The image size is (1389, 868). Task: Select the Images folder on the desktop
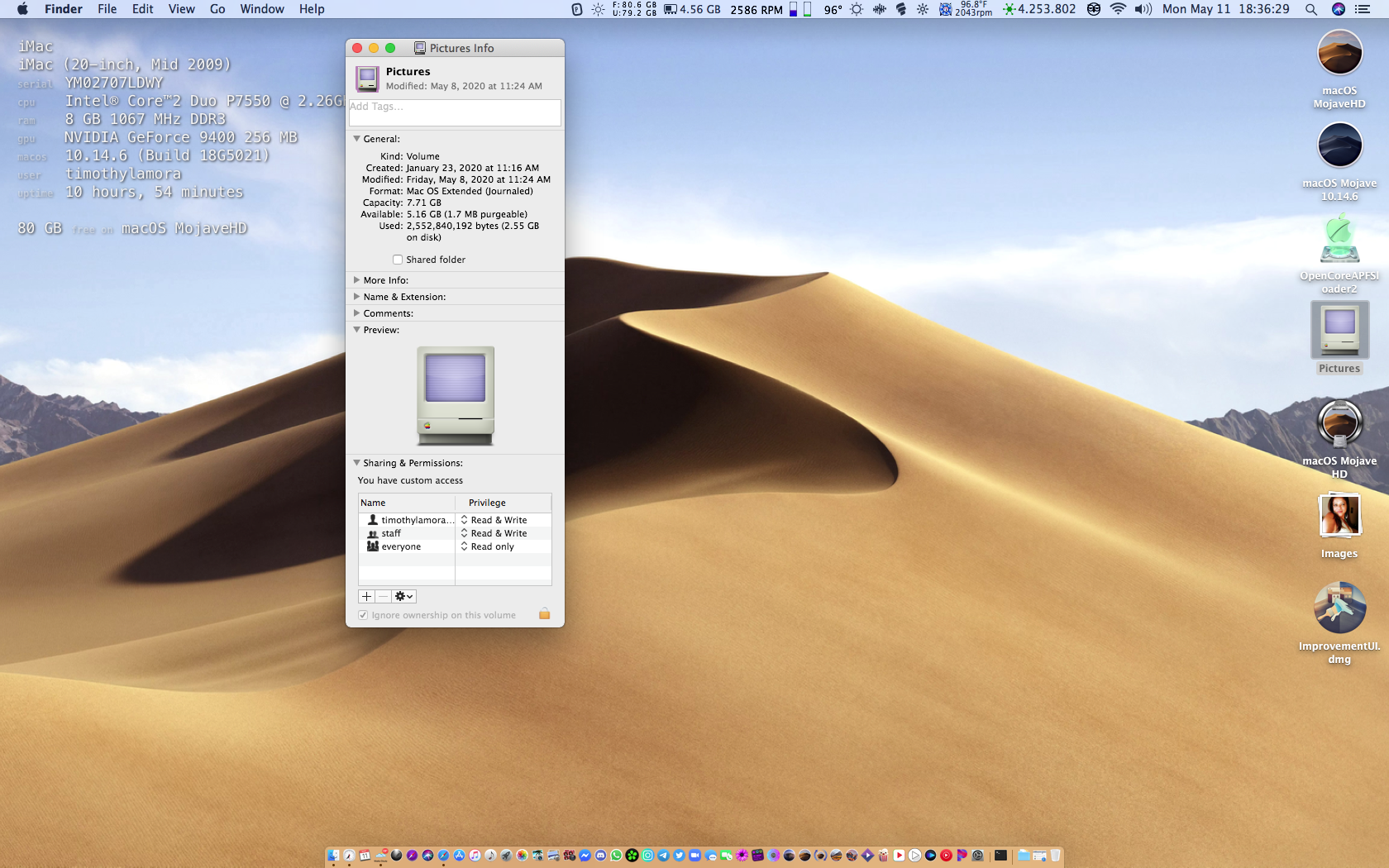point(1339,515)
